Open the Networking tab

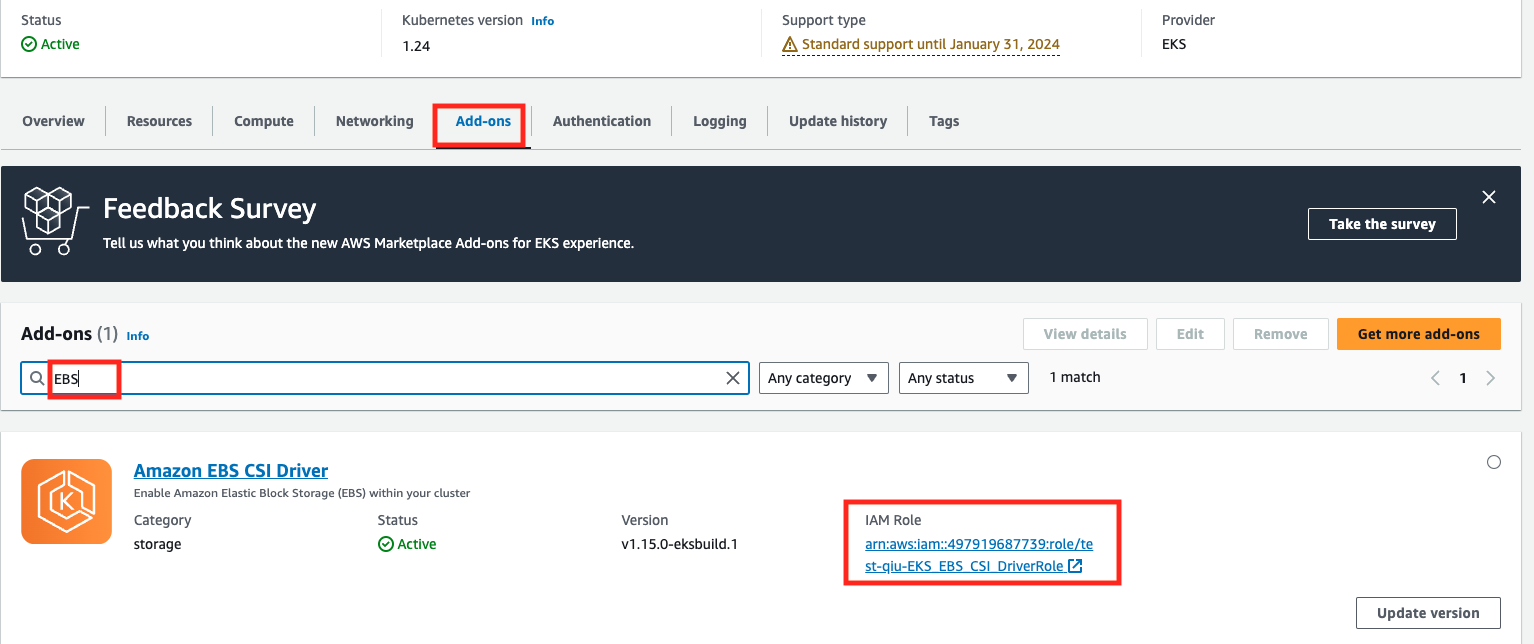374,121
